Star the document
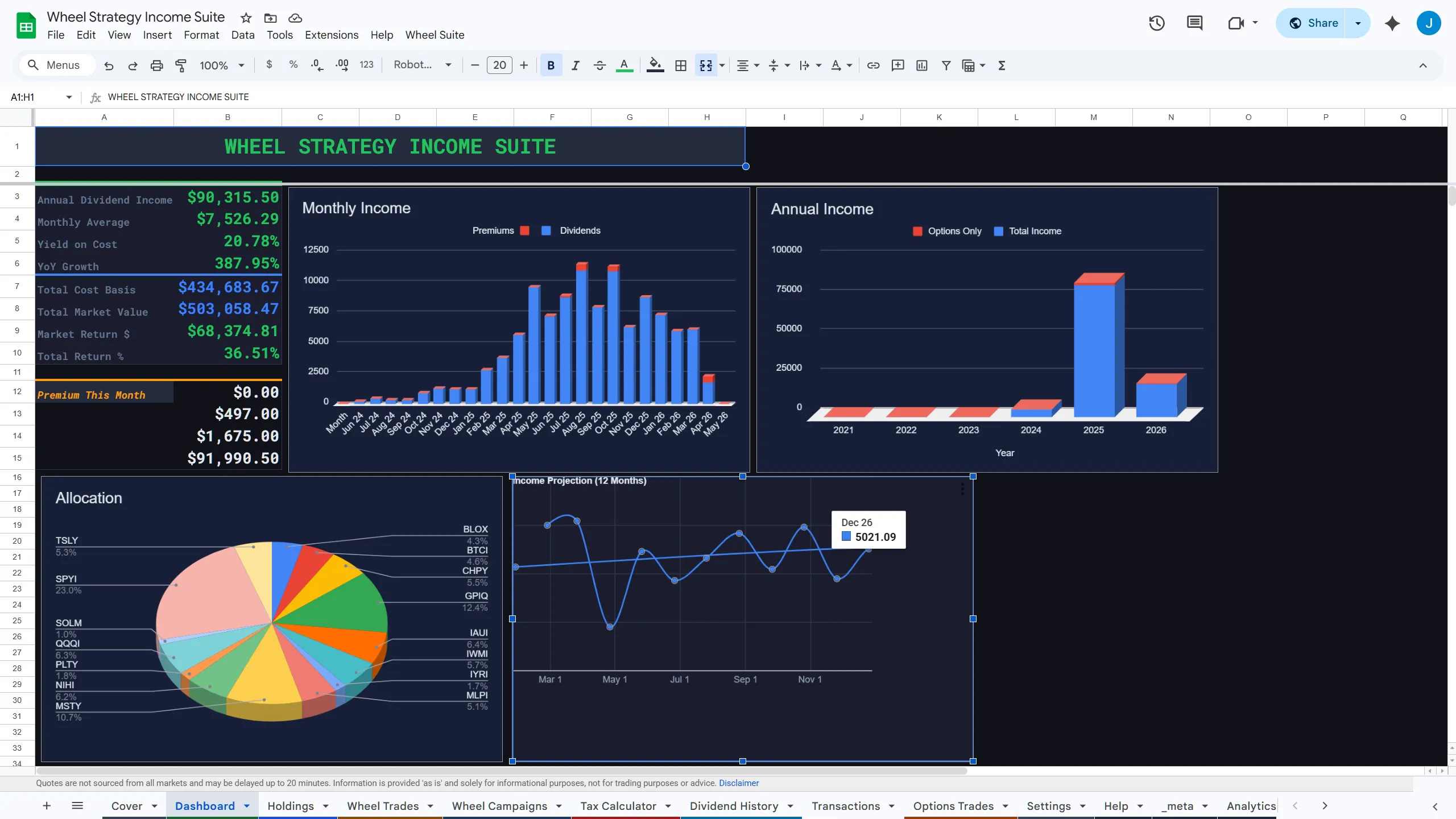 [246, 18]
